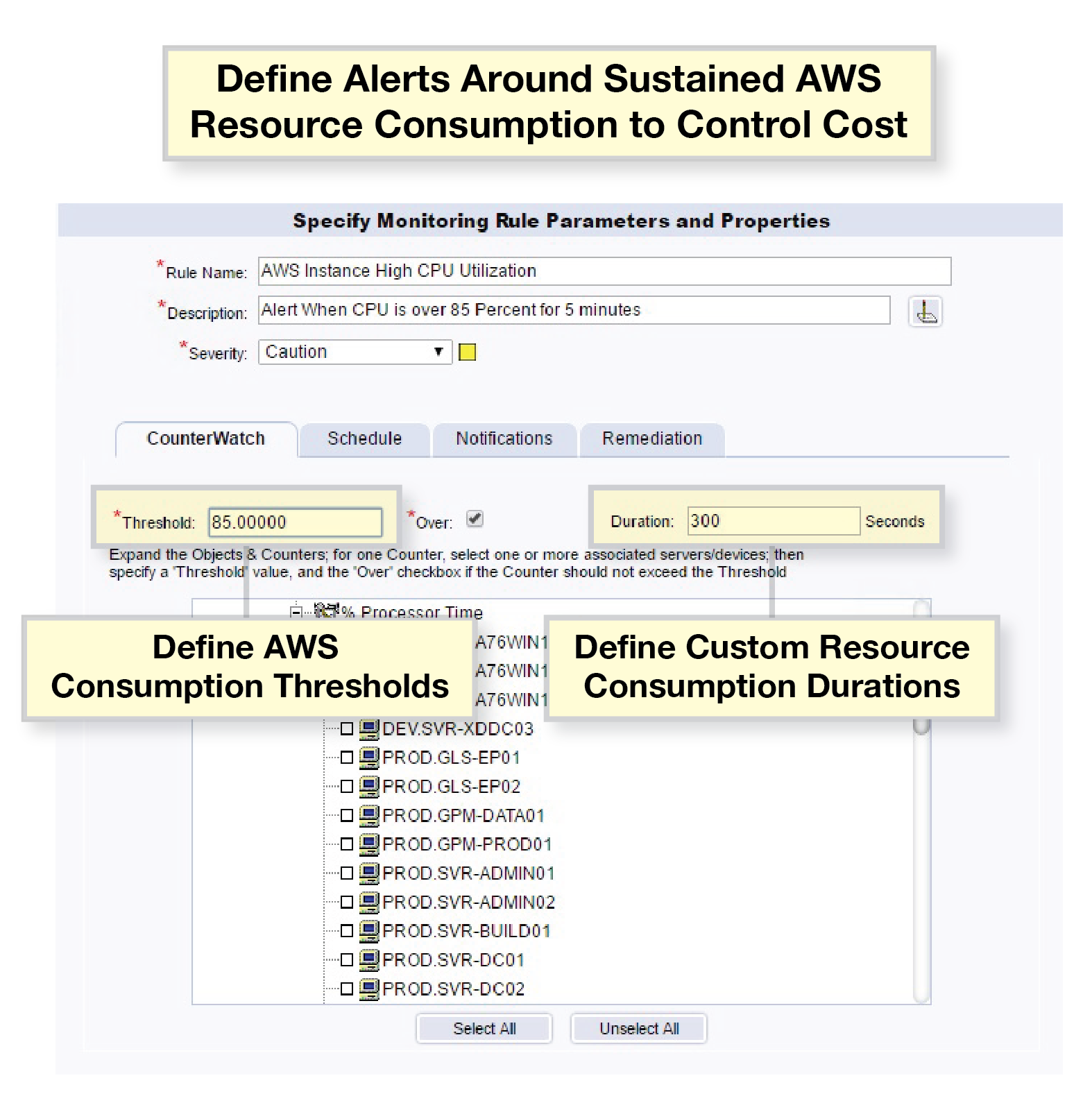Check the PROD.GLS-EP02 server checkbox
The width and height of the screenshot is (1092, 1094).
[347, 787]
